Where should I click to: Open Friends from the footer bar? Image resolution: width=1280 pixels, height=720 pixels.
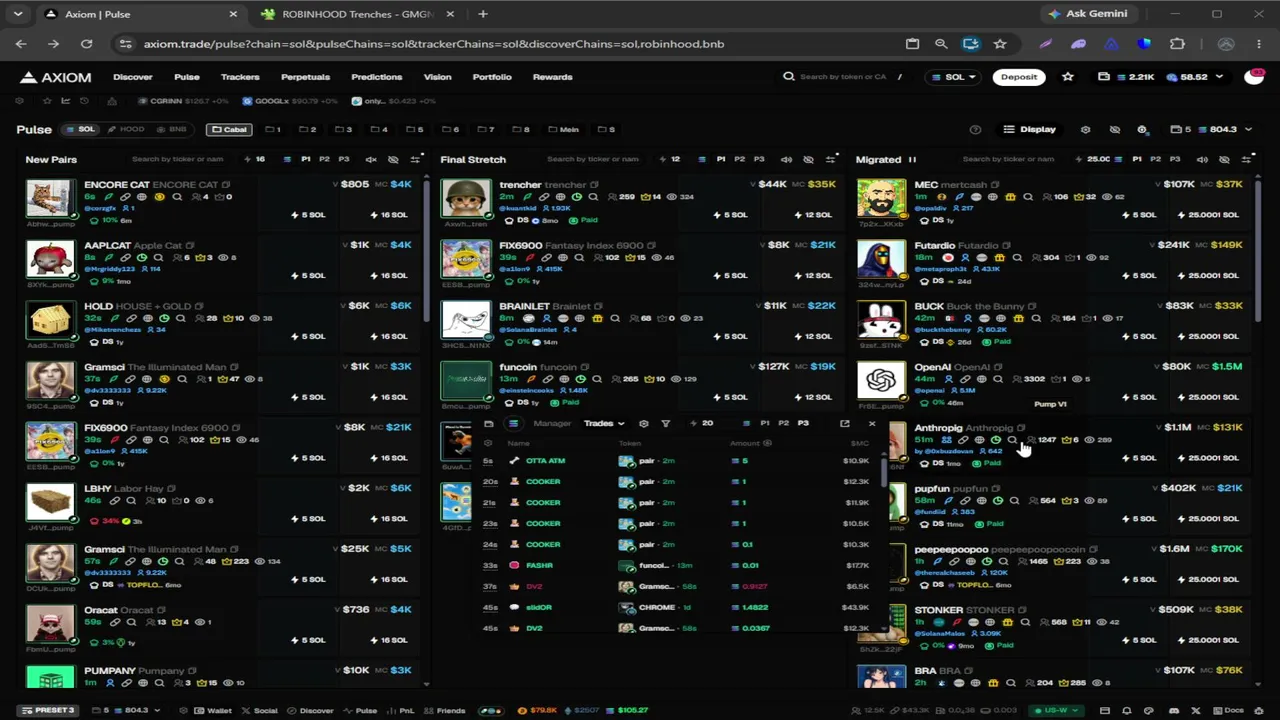click(445, 711)
